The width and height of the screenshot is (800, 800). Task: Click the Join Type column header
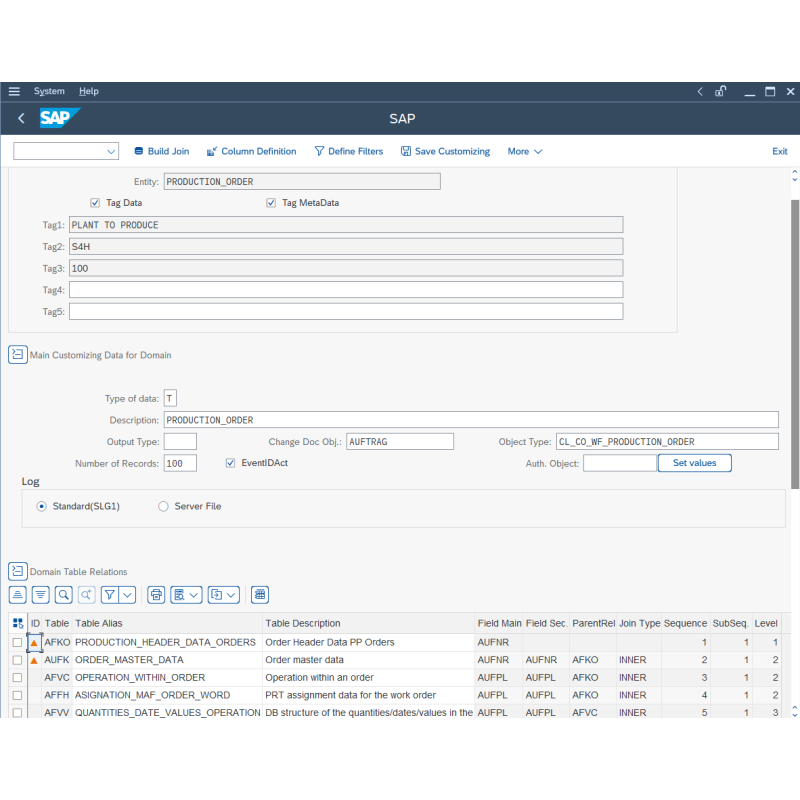pos(639,623)
